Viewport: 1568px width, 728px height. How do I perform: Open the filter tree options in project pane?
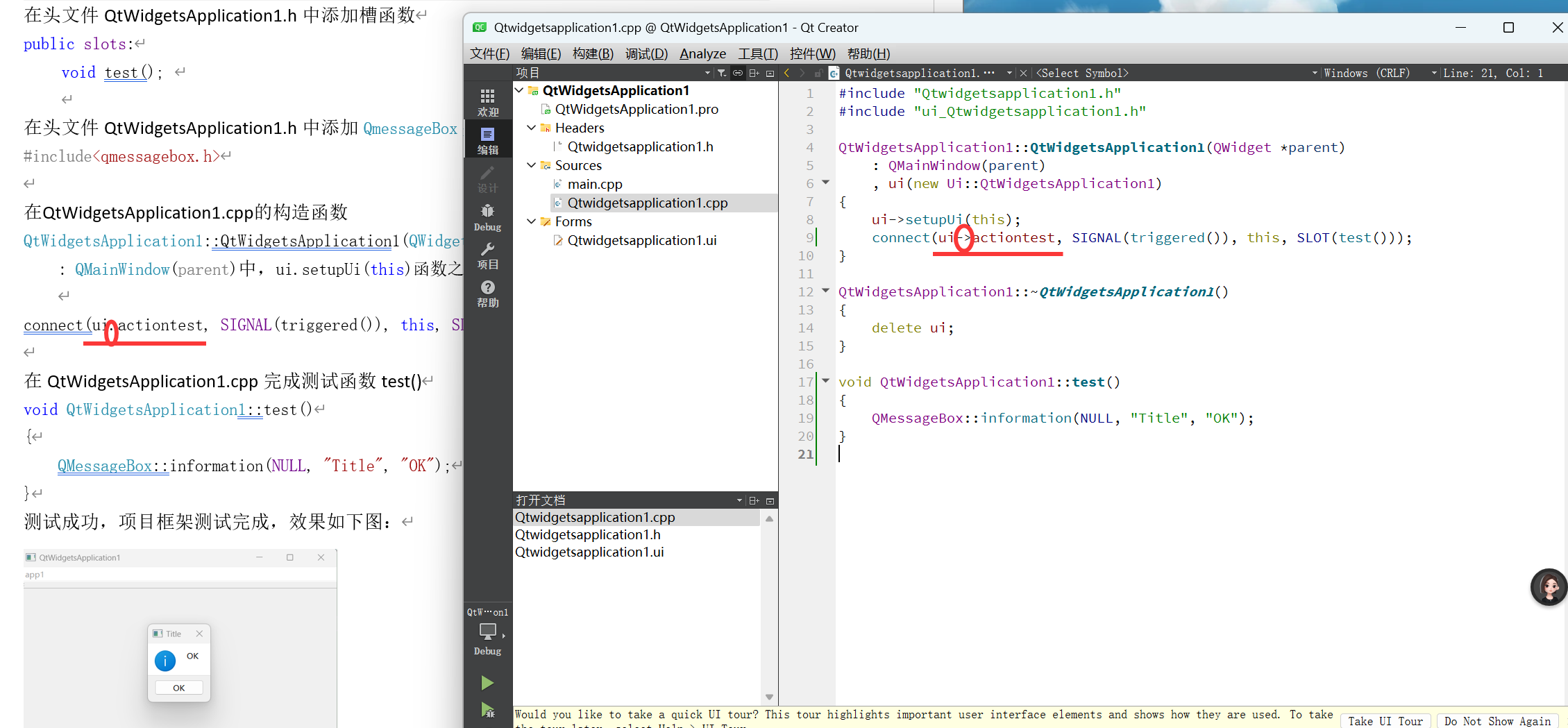(722, 73)
